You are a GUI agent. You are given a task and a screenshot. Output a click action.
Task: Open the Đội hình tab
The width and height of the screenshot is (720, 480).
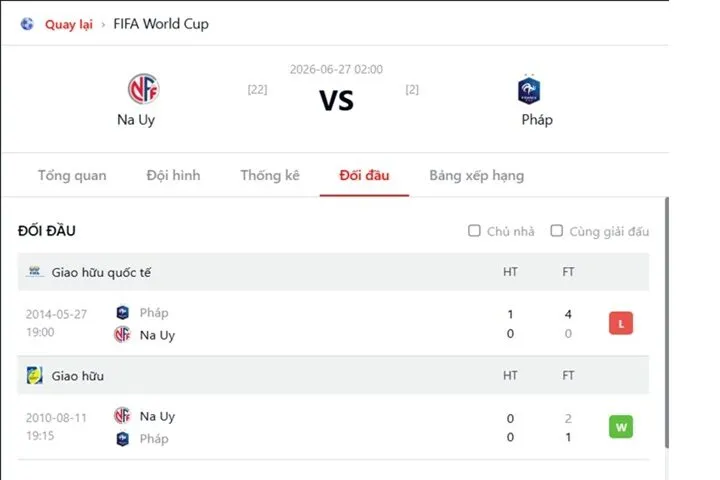pyautogui.click(x=174, y=175)
